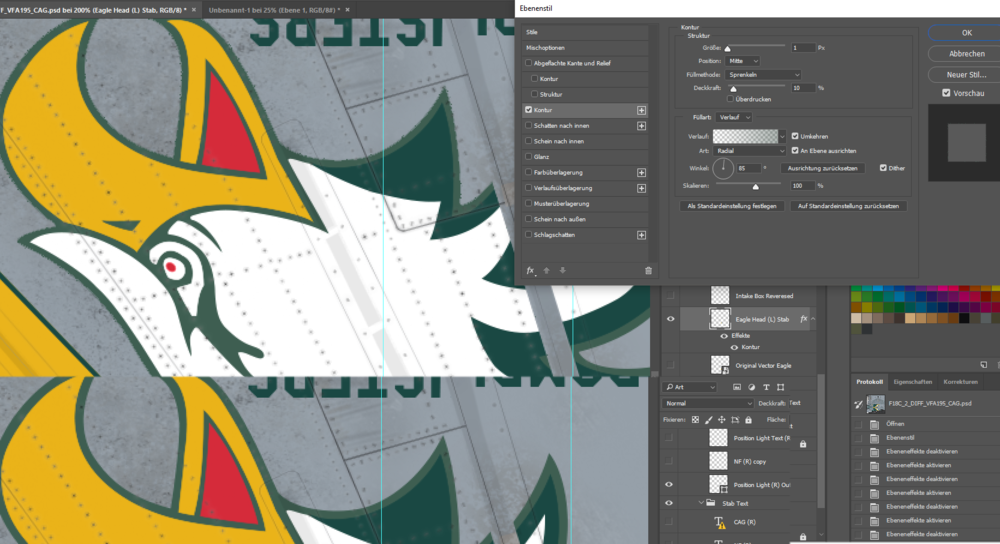Filter layers by pixel layer icon
Screen dimensions: 1000x544
(737, 387)
